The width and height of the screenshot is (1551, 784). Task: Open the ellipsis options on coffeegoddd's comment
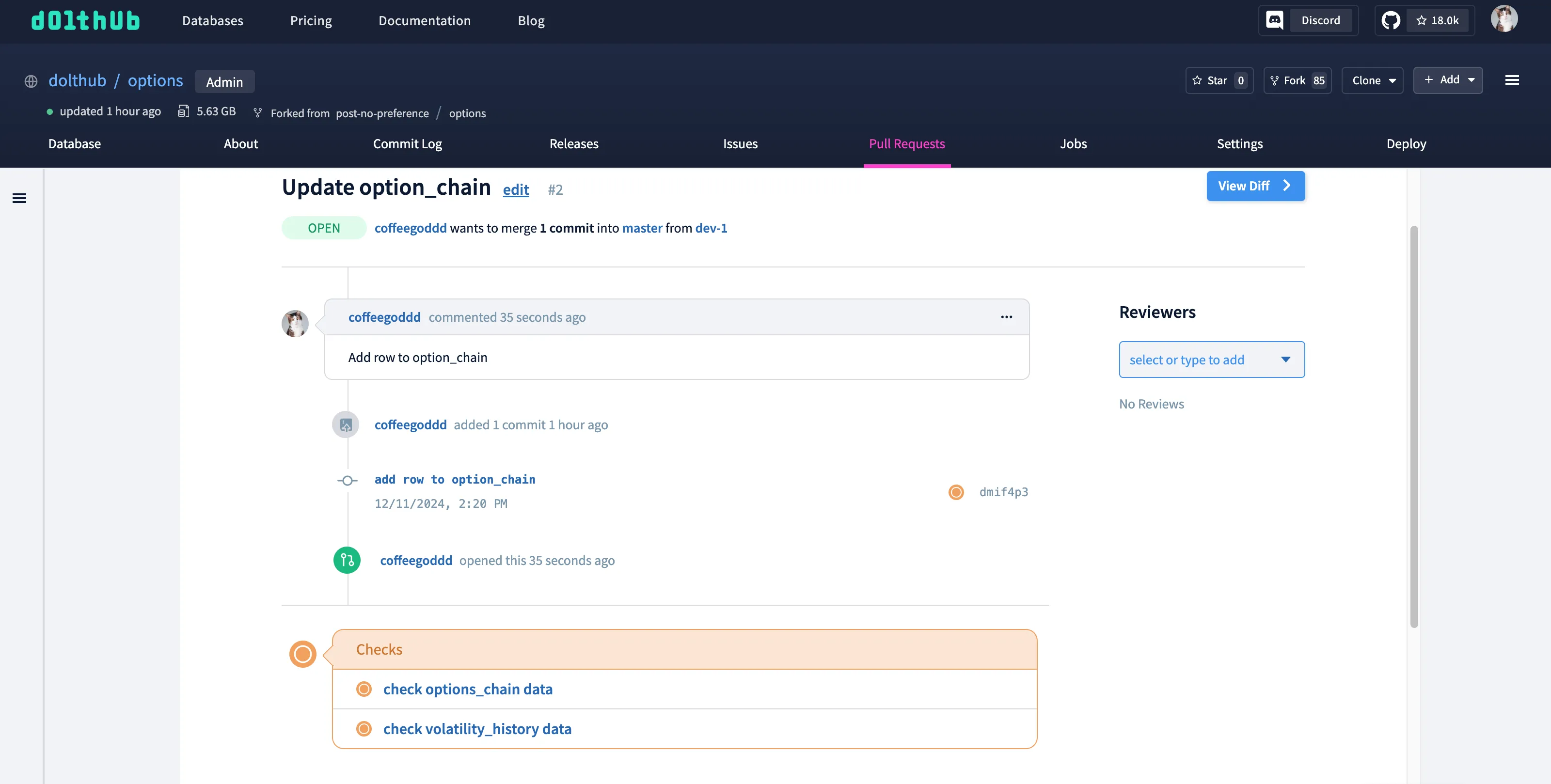point(1006,317)
